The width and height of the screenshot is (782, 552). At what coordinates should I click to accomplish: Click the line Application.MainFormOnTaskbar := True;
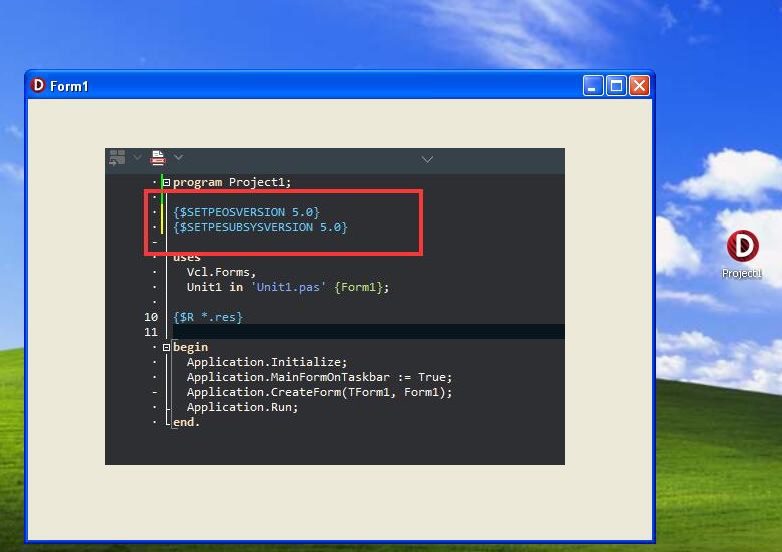(x=320, y=376)
